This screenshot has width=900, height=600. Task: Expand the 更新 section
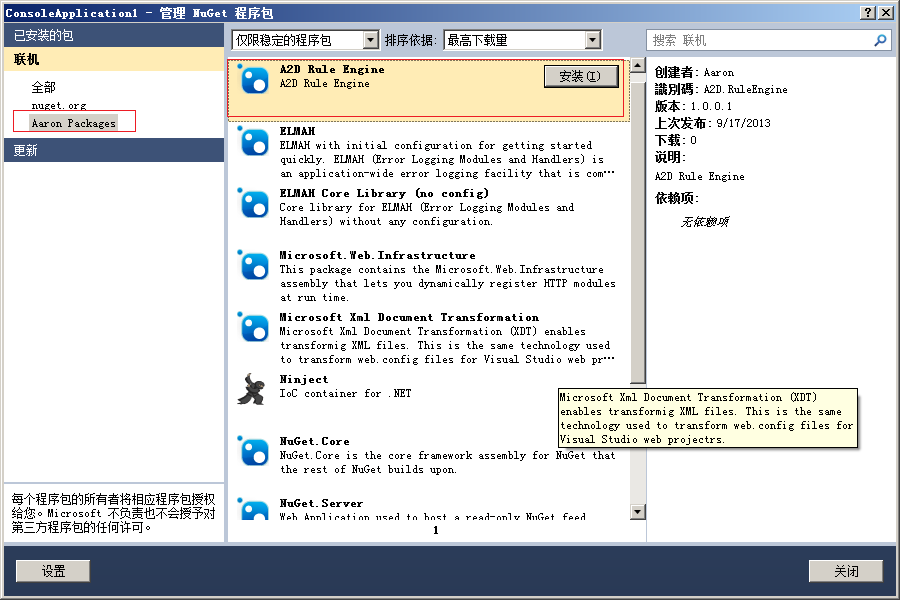tap(114, 150)
